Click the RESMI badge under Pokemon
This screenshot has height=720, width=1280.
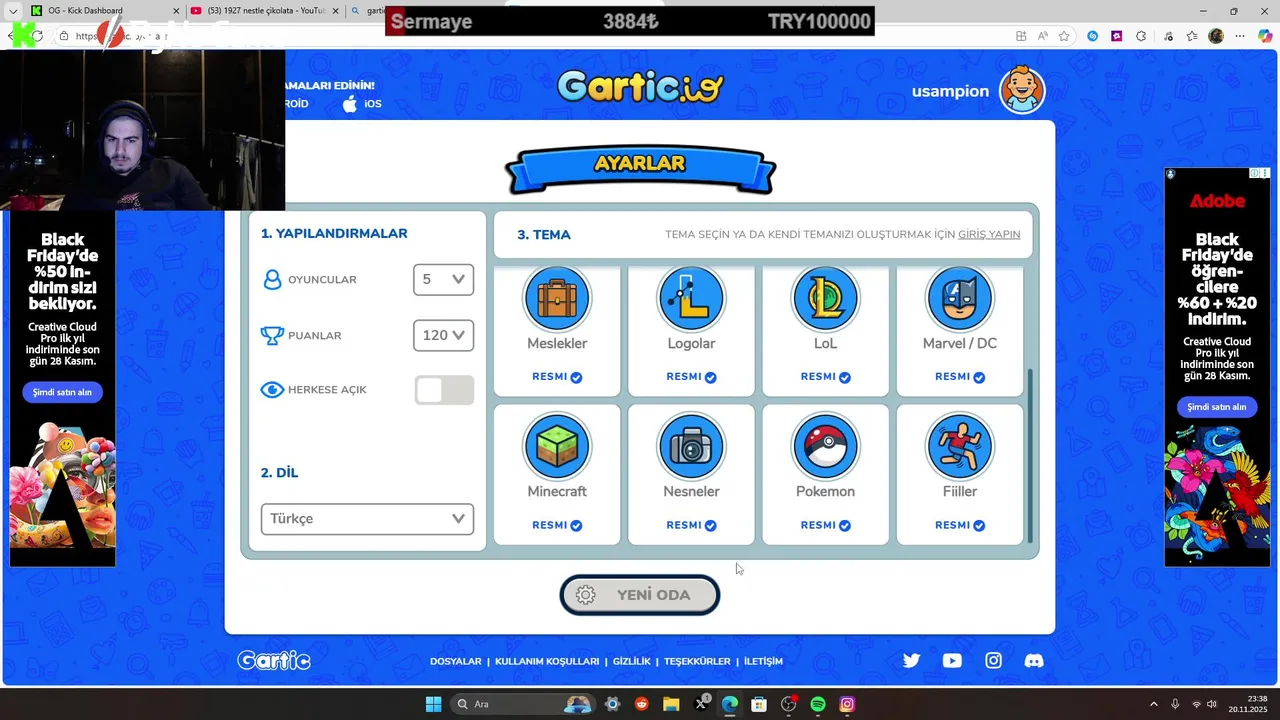coord(825,525)
